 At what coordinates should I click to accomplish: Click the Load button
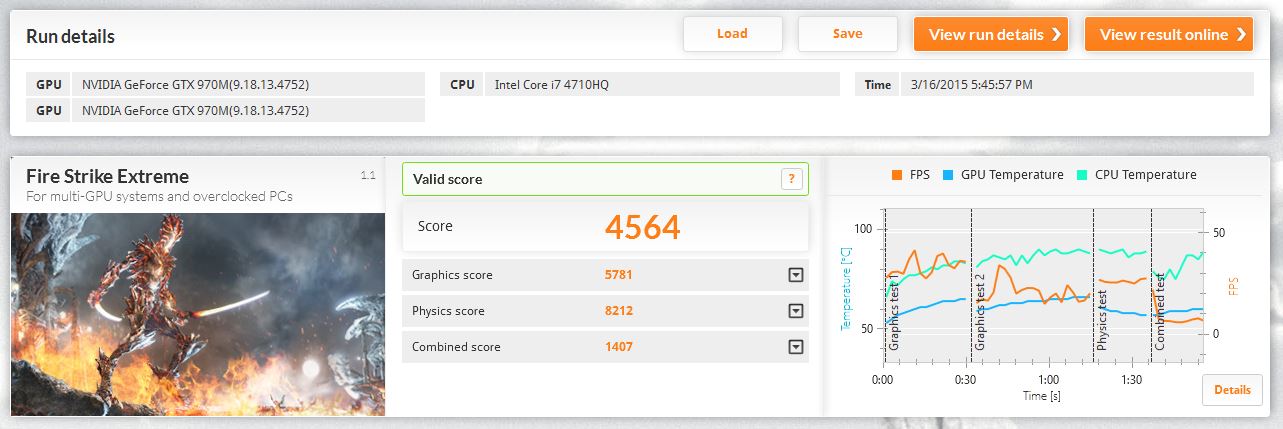[732, 34]
